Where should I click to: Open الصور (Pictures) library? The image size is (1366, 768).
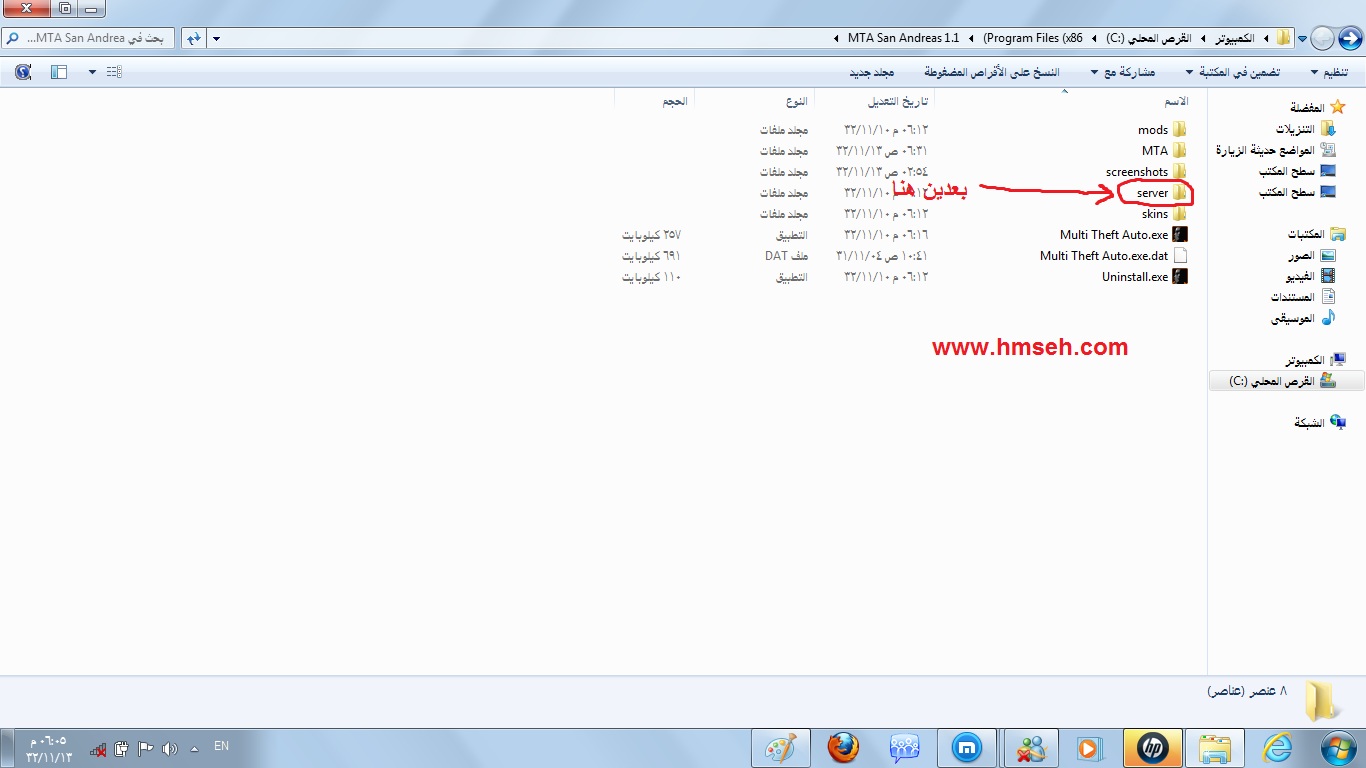click(x=1301, y=256)
